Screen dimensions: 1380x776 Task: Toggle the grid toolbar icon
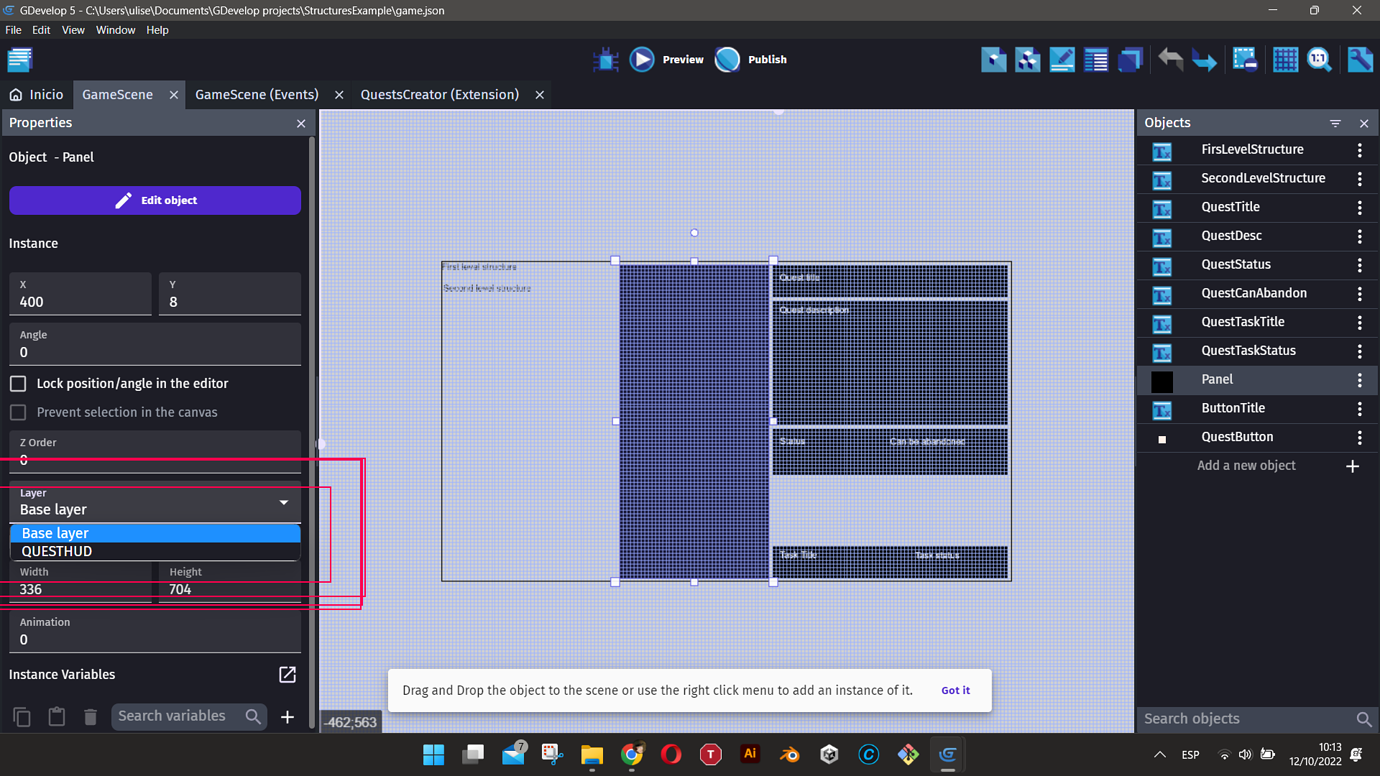click(x=1285, y=60)
